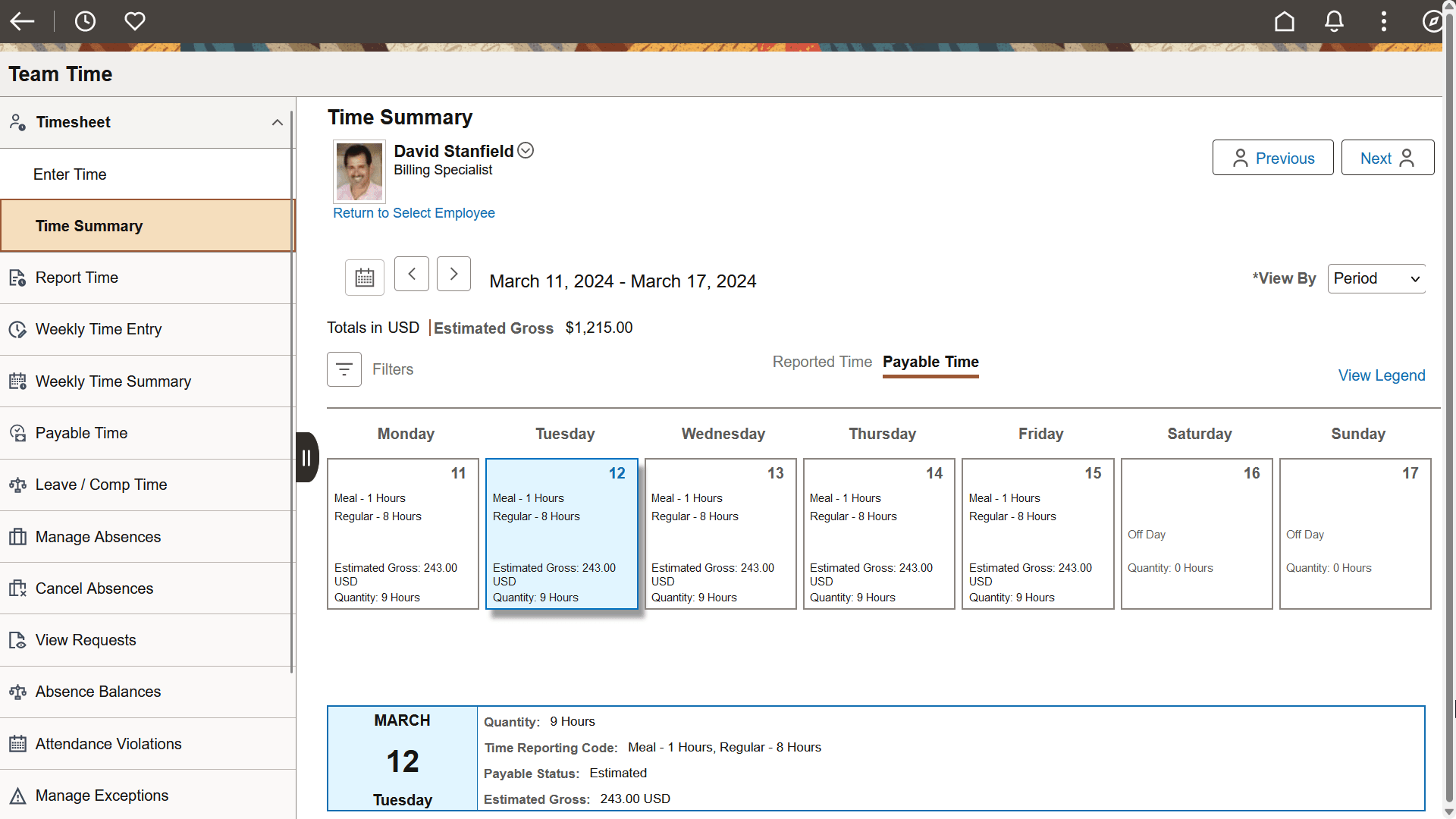Open David Stanfield's related actions chevron

coord(525,149)
